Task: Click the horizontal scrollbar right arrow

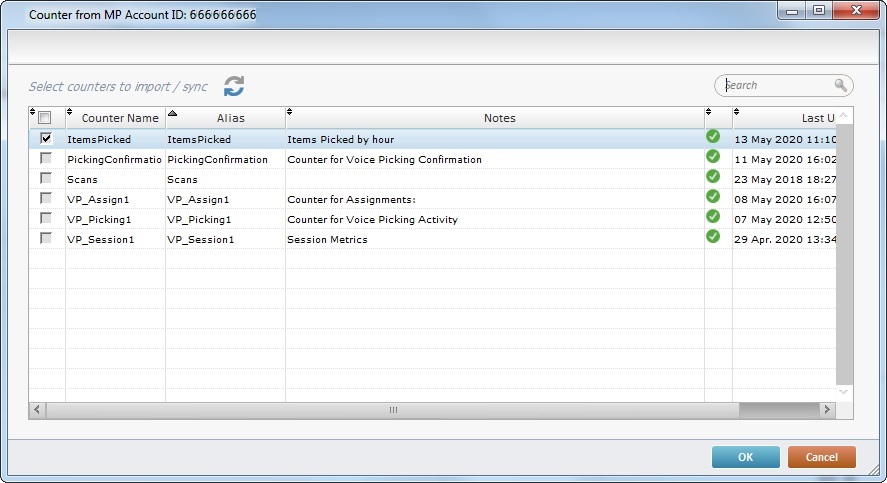Action: 827,410
